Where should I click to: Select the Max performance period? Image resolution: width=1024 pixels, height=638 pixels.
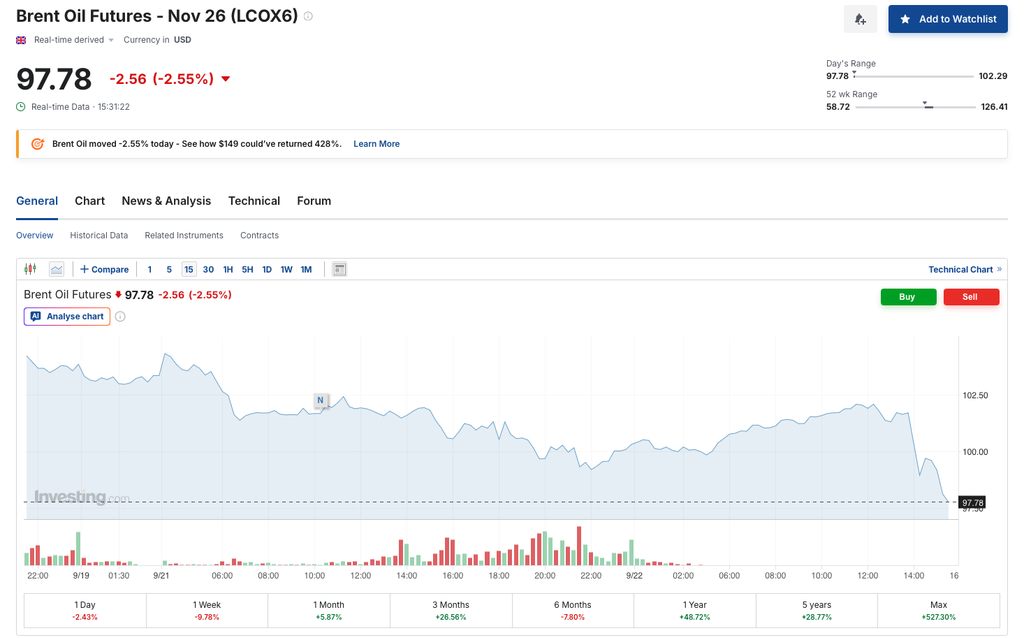938,611
